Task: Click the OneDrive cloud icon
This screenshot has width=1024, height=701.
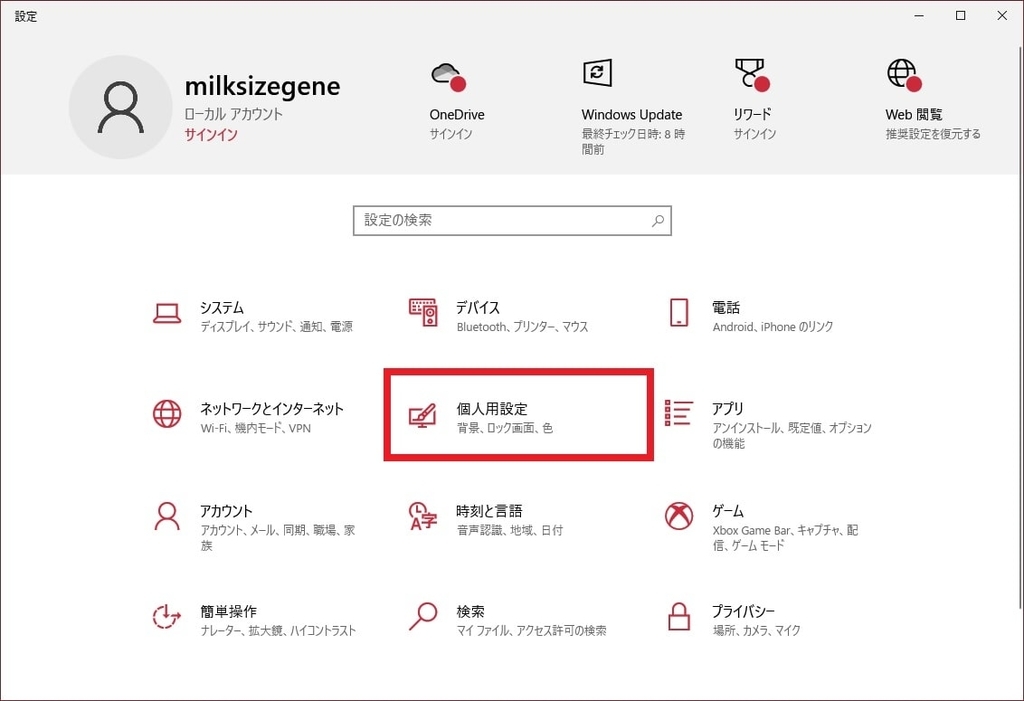Action: [449, 76]
